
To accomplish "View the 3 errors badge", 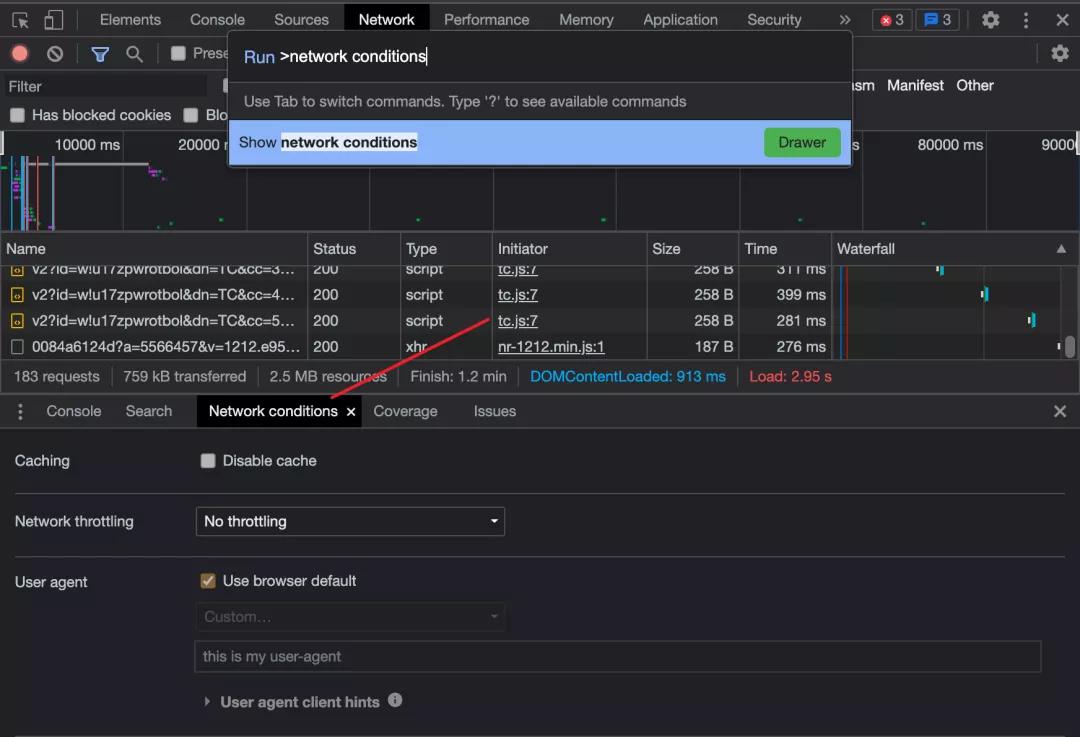I will (890, 18).
